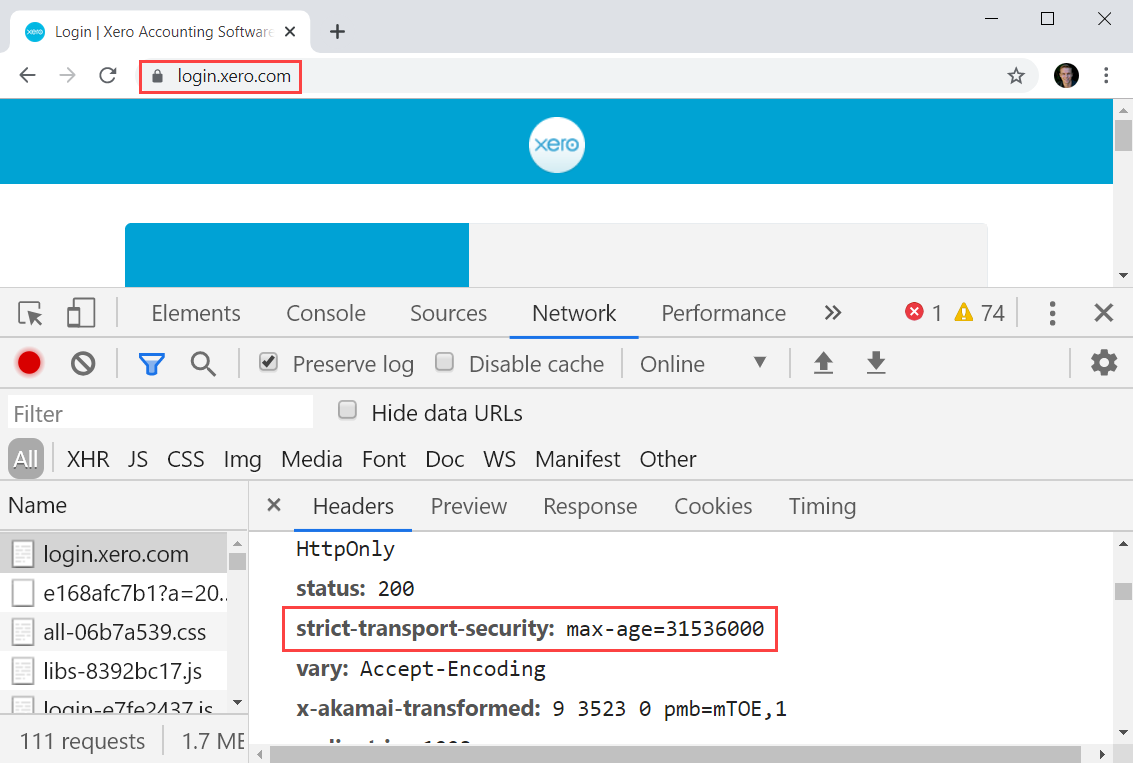Switch to the Sources panel
Screen dimensions: 1133x763
point(448,313)
